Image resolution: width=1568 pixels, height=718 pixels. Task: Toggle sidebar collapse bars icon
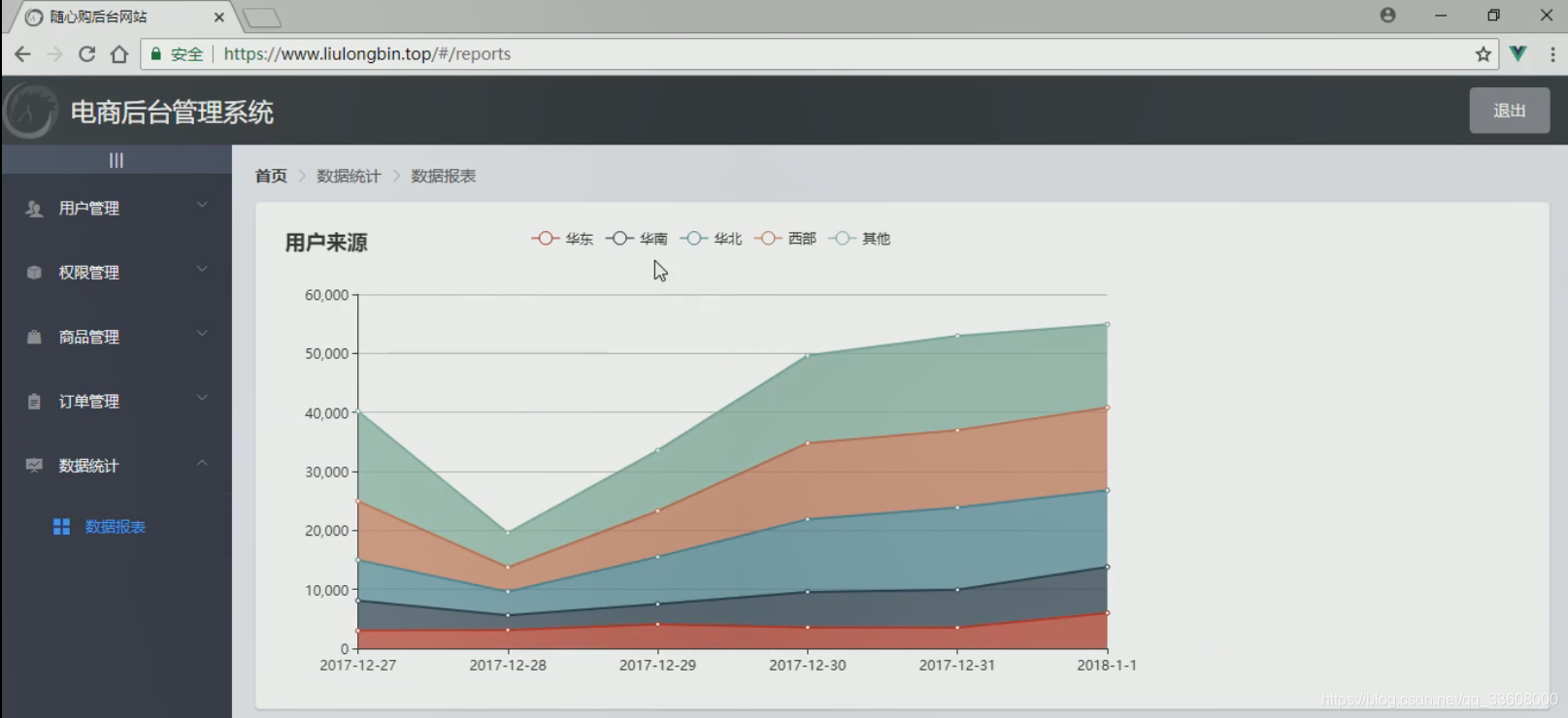pyautogui.click(x=117, y=160)
